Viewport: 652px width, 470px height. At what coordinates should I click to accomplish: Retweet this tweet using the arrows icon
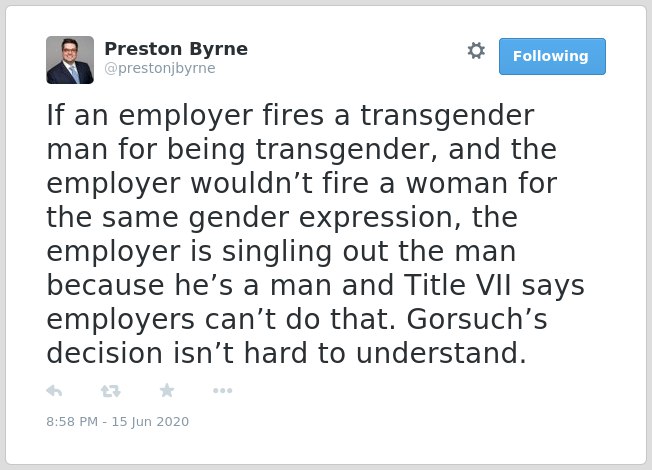(x=110, y=391)
